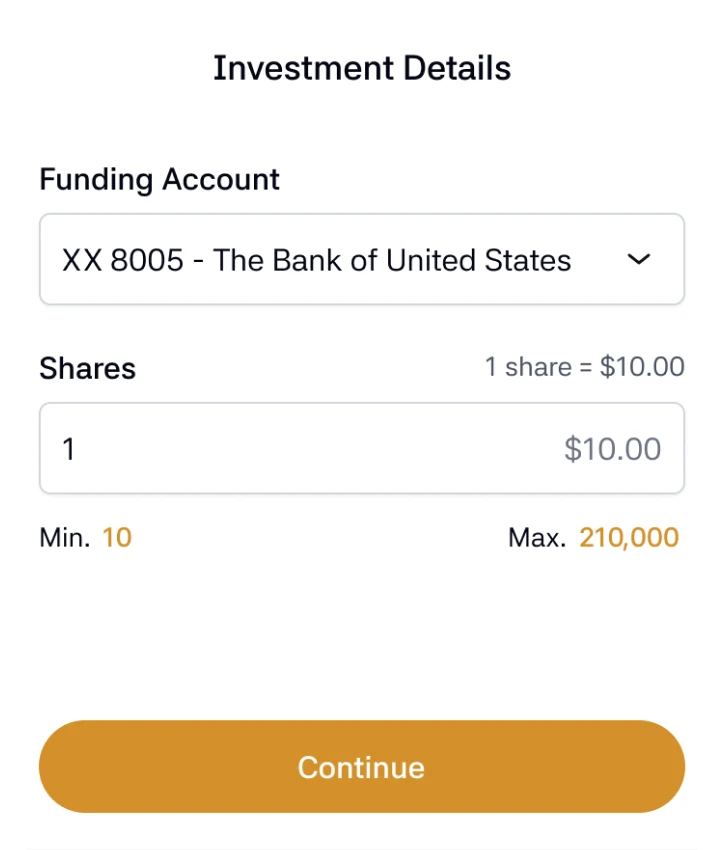This screenshot has height=850, width=724.
Task: Click the "Max." label
Action: tap(537, 538)
